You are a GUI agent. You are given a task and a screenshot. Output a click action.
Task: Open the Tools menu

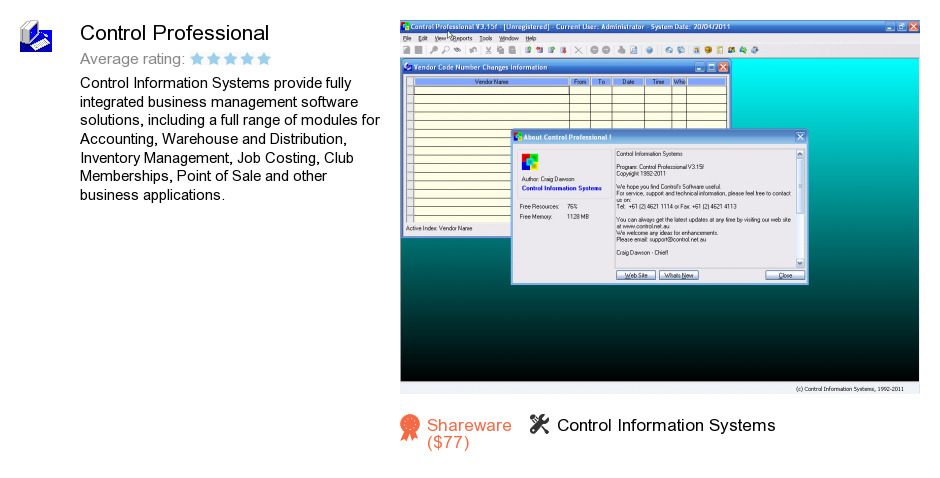click(486, 38)
